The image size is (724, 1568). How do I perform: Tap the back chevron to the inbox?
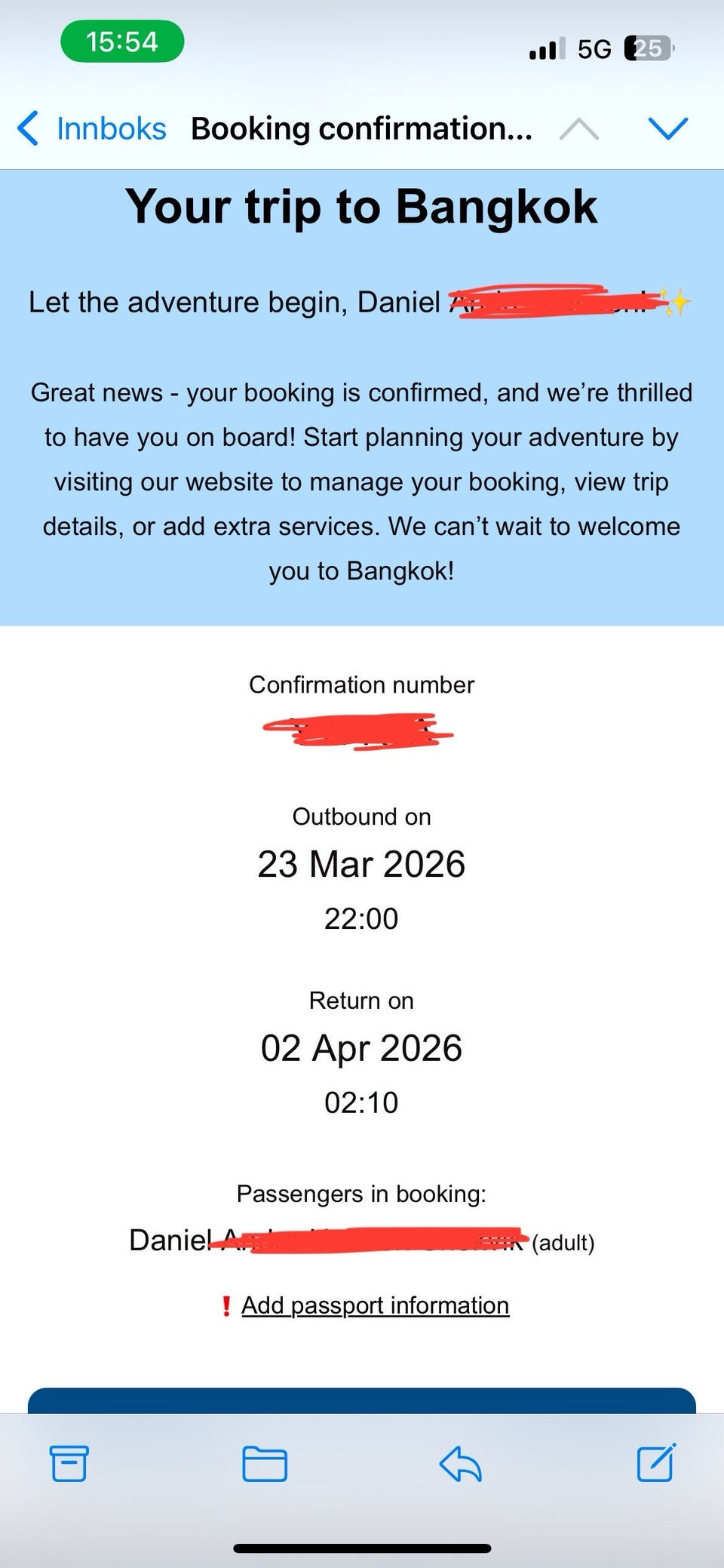[x=29, y=128]
